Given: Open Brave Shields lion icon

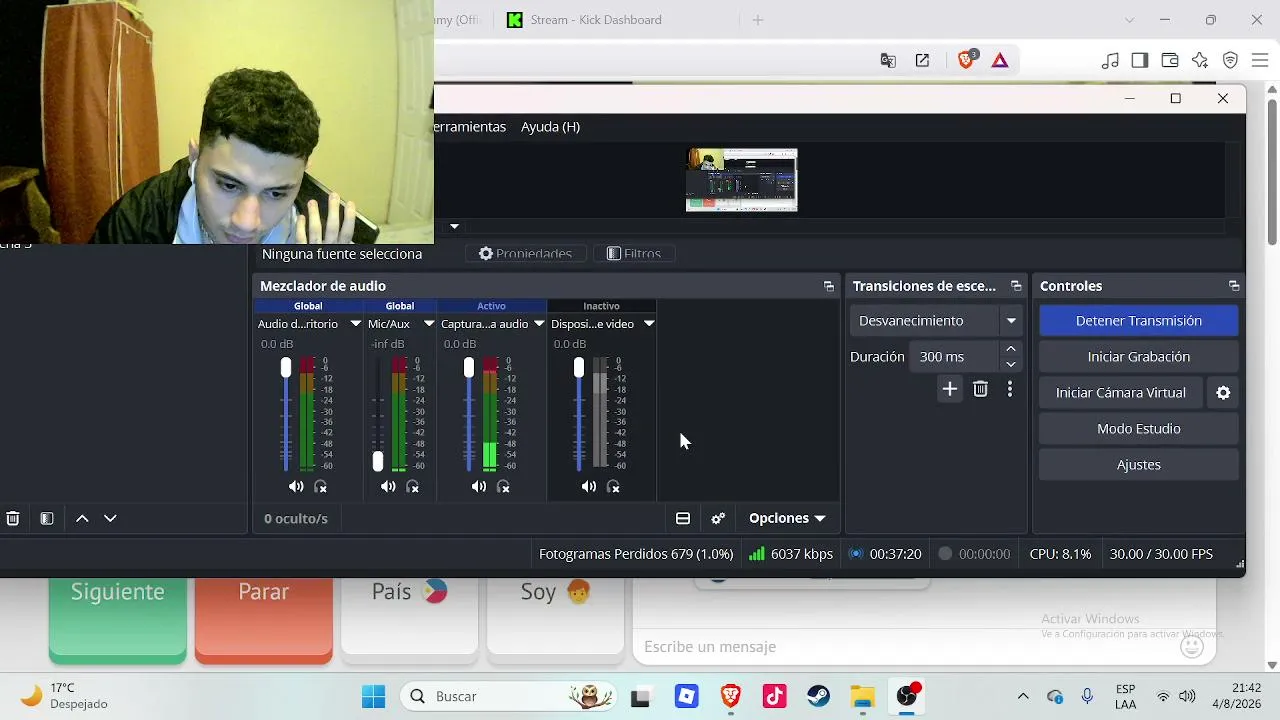Looking at the screenshot, I should (x=966, y=60).
